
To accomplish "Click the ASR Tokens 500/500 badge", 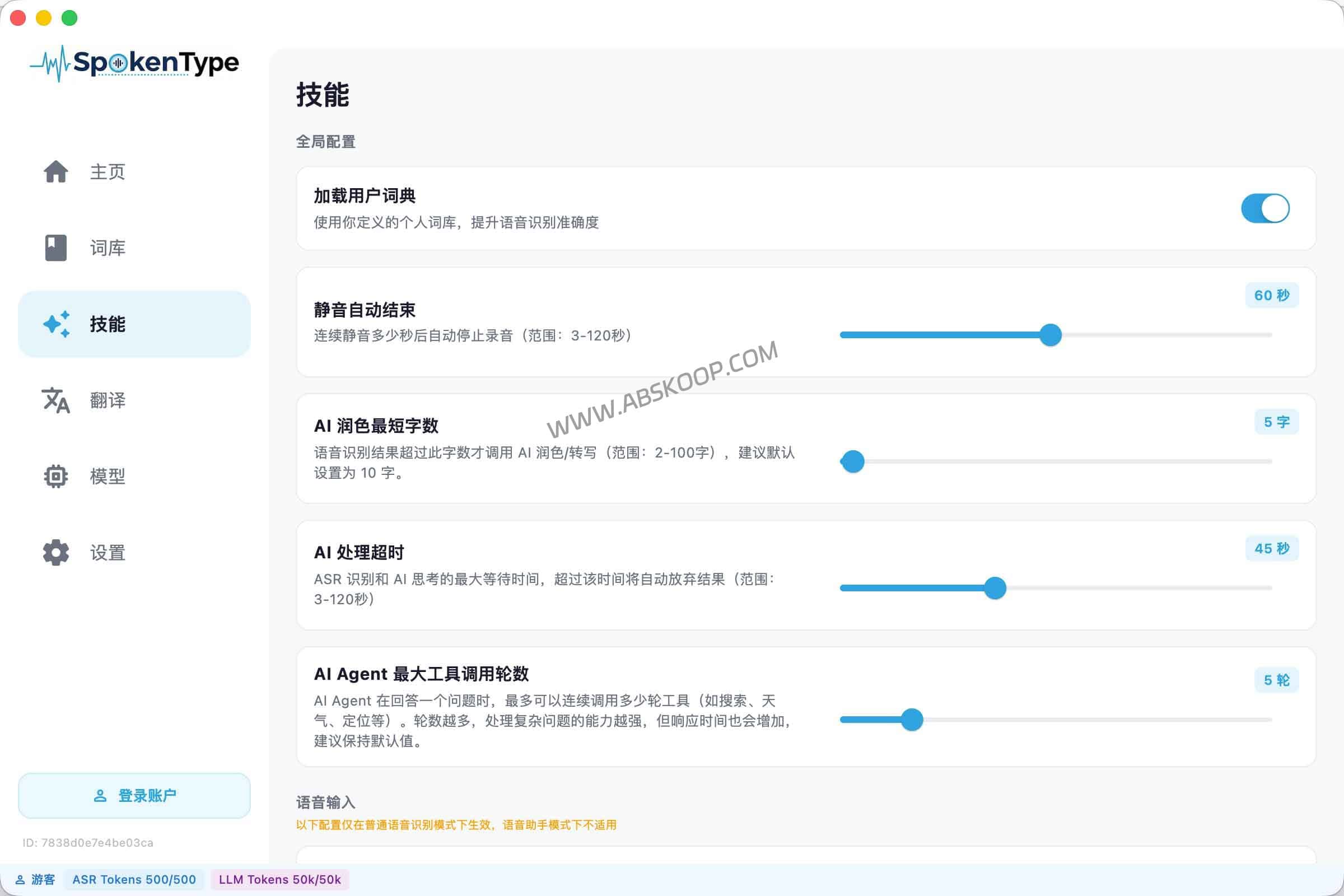I will (134, 880).
